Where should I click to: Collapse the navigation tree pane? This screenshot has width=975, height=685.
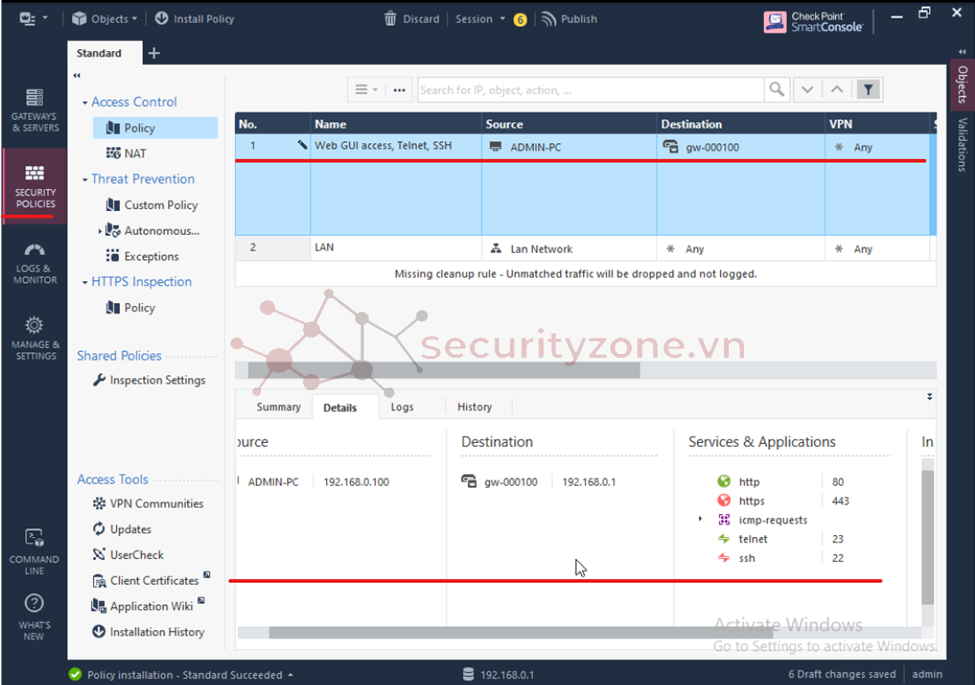76,75
